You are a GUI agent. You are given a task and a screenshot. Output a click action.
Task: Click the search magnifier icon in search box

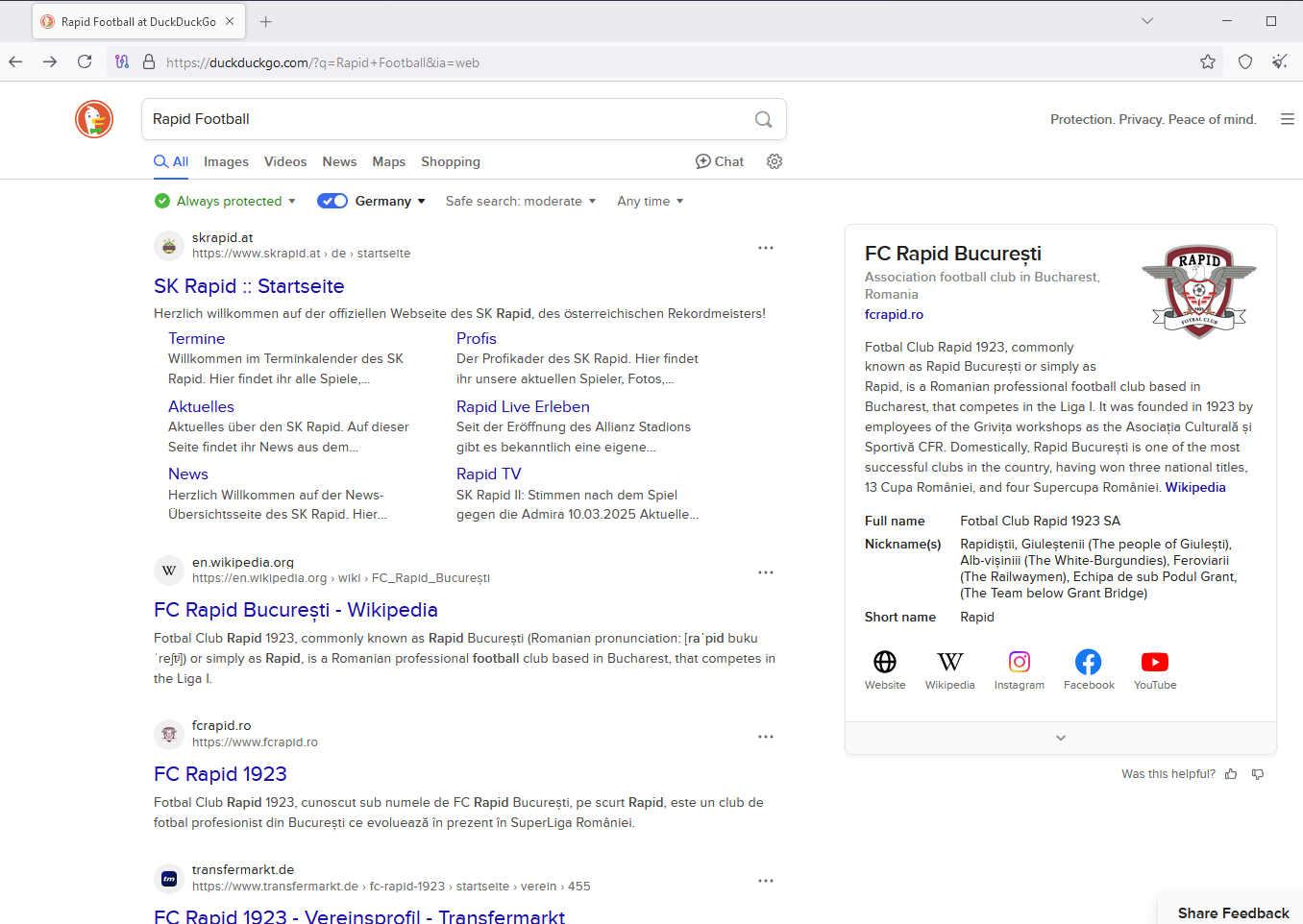point(764,119)
